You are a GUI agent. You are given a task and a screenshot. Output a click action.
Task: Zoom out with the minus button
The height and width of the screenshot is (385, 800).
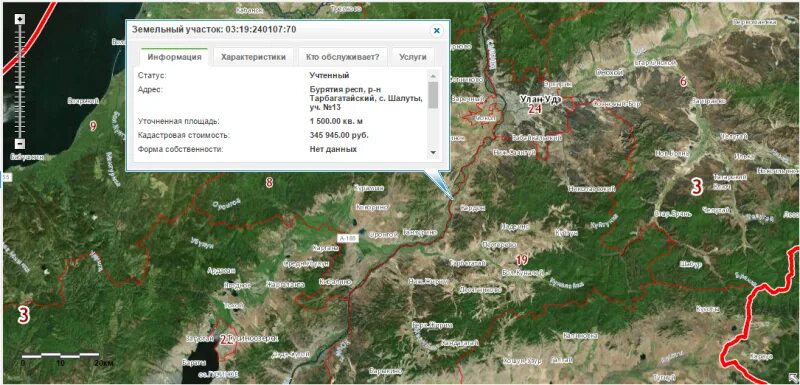(x=20, y=144)
